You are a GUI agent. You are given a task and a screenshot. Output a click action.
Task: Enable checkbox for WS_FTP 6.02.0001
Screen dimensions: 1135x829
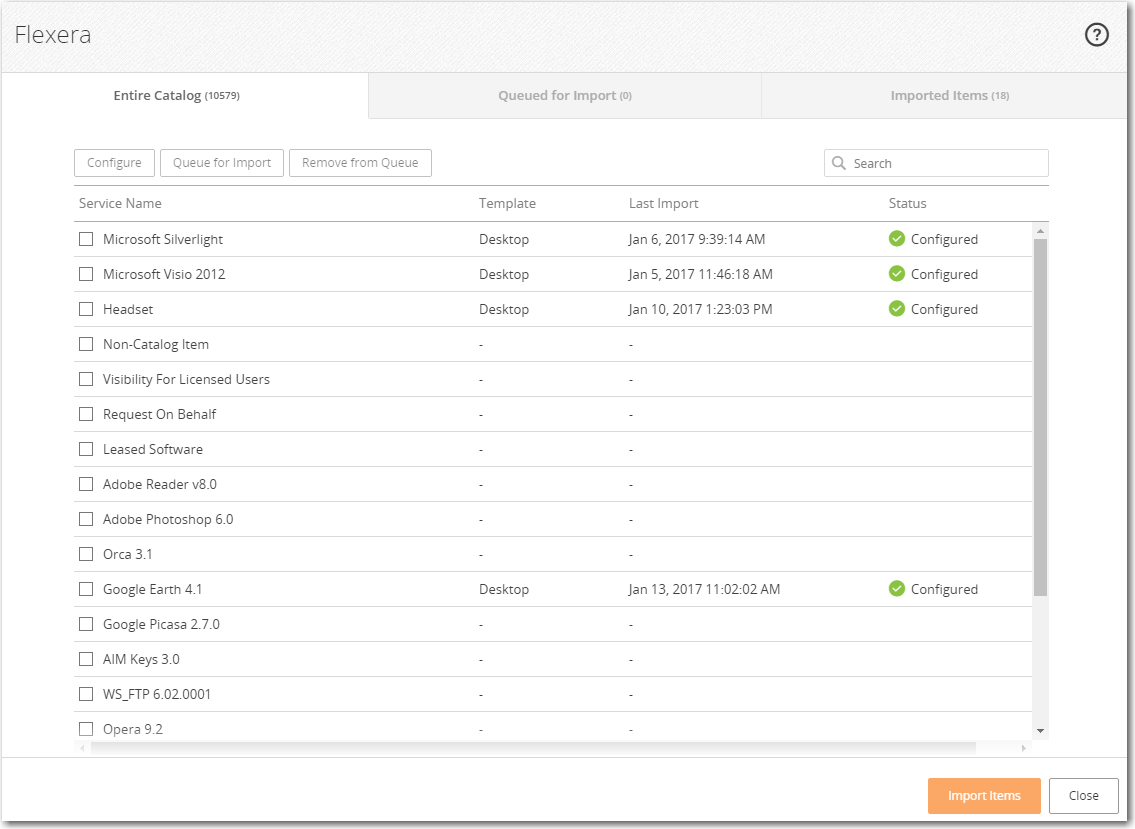tap(86, 694)
